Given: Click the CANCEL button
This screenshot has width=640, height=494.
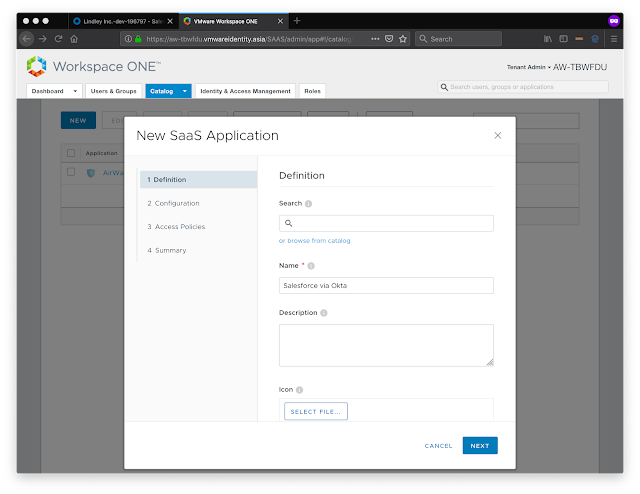Looking at the screenshot, I should coord(438,446).
